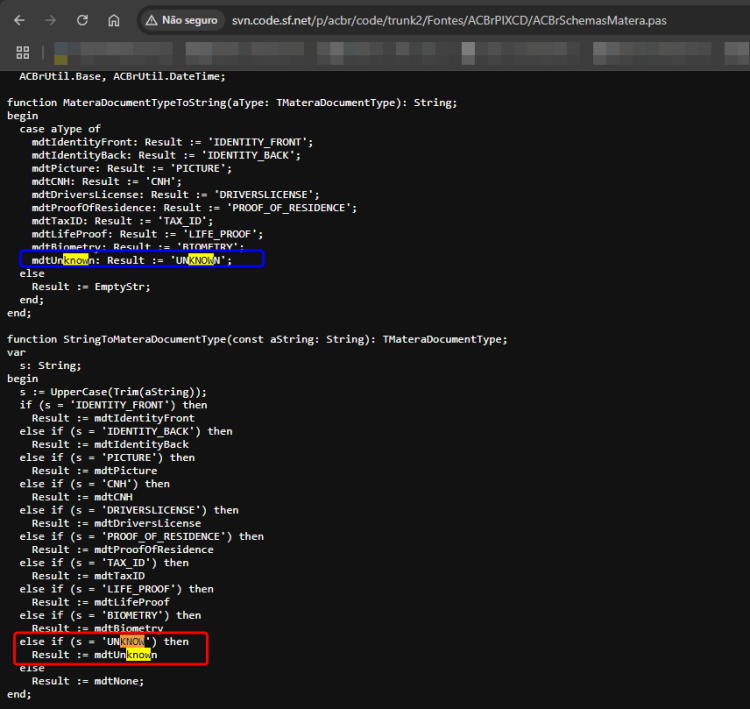Click the line 'Result := mdtUnknown'
The width and height of the screenshot is (750, 709).
pyautogui.click(x=94, y=655)
